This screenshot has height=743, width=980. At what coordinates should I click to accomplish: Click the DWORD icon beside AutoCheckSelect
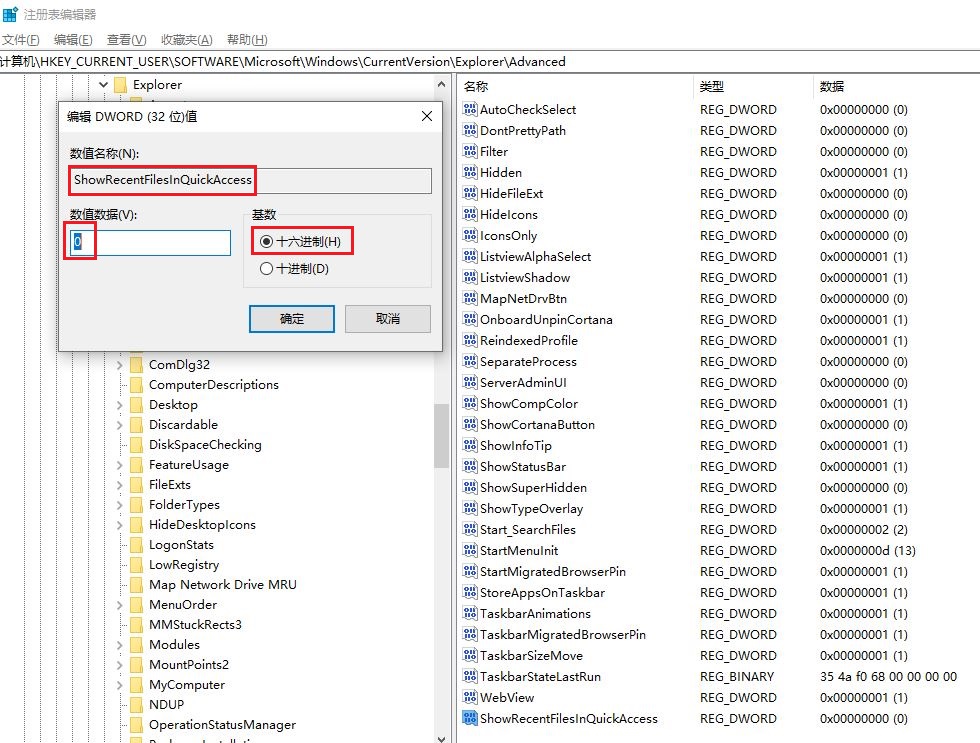[470, 110]
